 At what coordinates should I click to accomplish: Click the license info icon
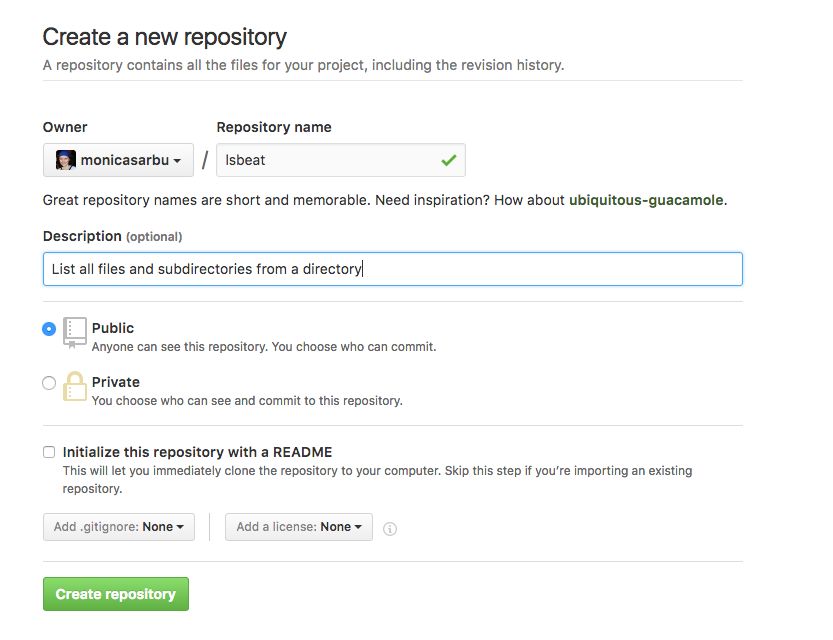[x=389, y=528]
